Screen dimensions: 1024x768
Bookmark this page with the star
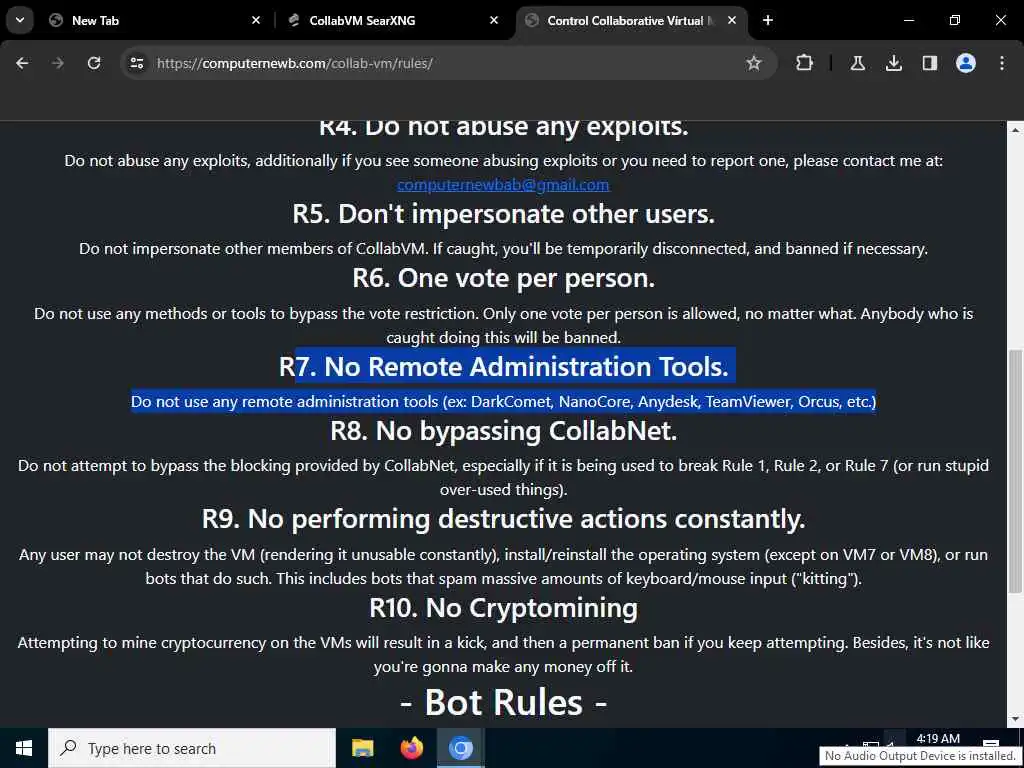click(x=754, y=63)
